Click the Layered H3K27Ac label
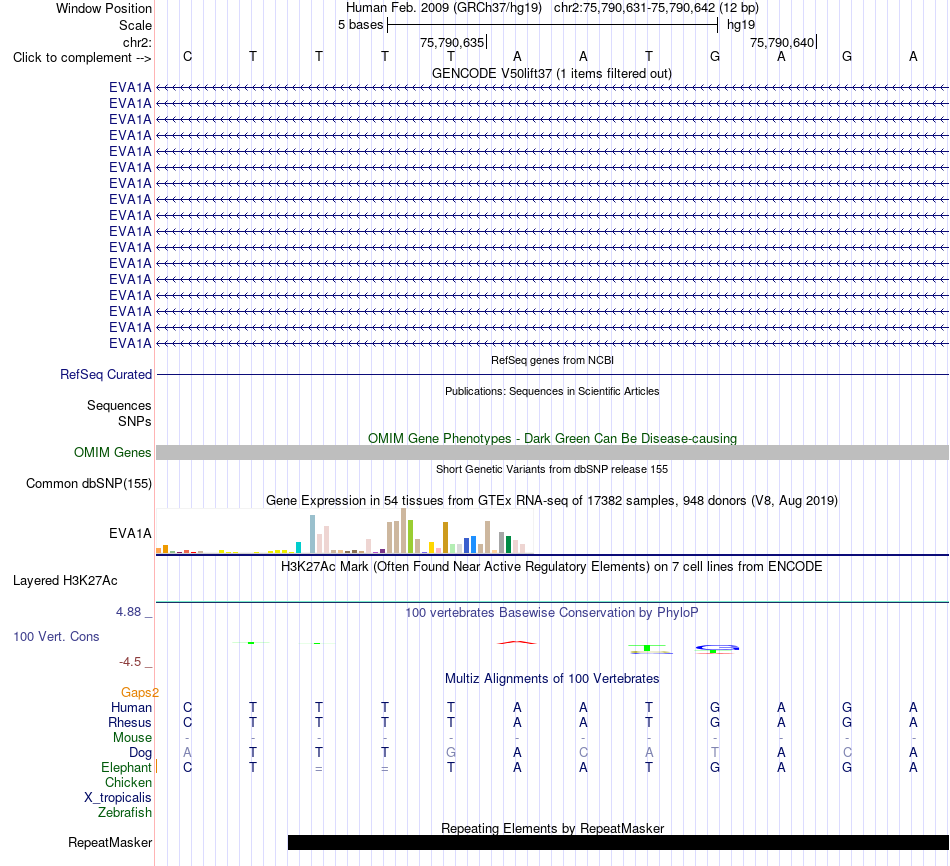 coord(65,581)
